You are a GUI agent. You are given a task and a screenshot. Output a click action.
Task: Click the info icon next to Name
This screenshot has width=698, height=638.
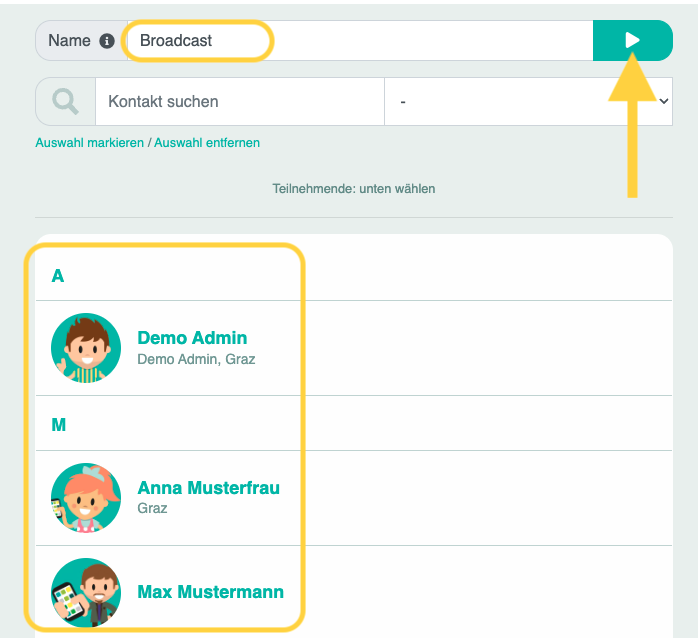tap(107, 41)
